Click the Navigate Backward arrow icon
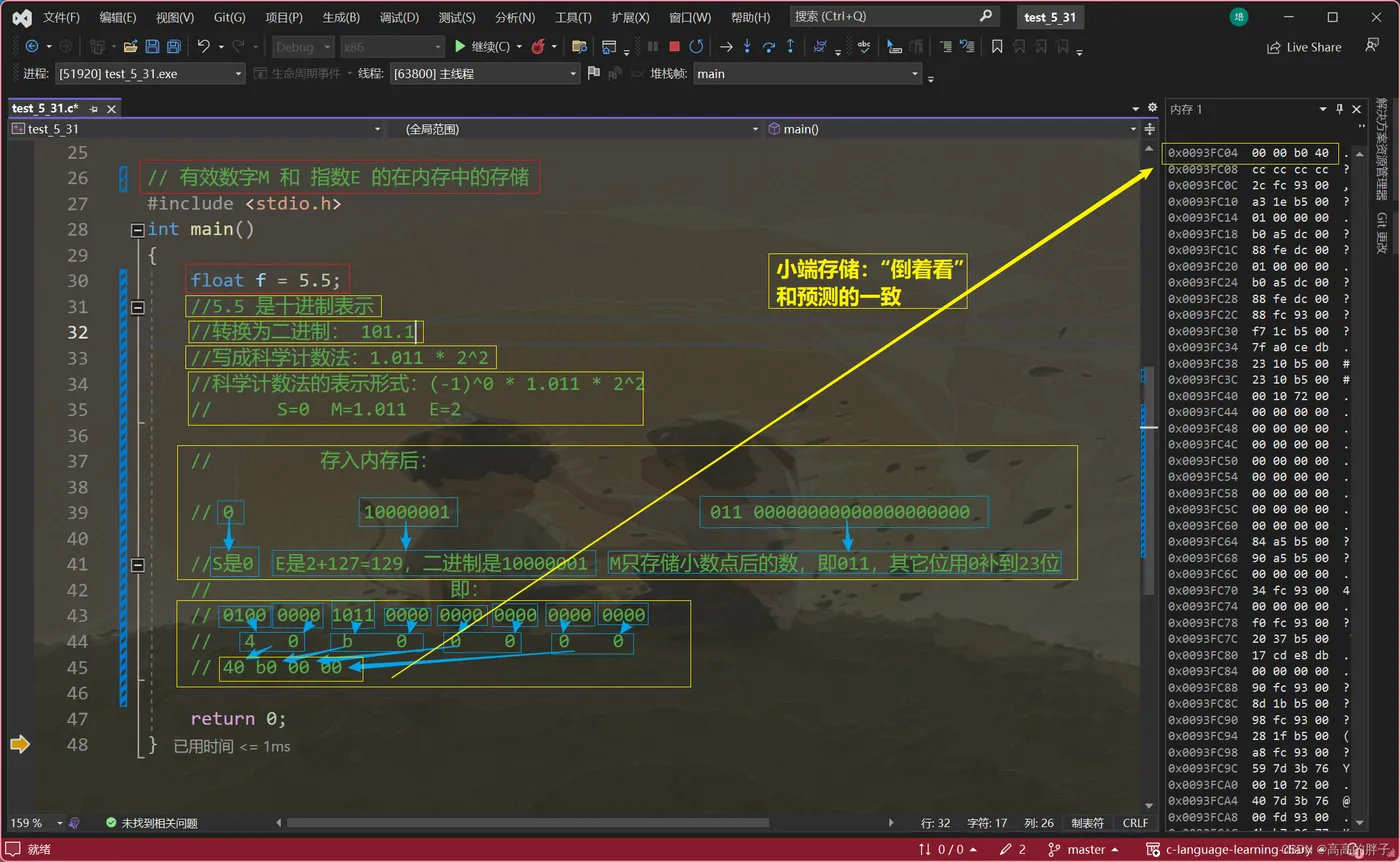 [x=31, y=46]
